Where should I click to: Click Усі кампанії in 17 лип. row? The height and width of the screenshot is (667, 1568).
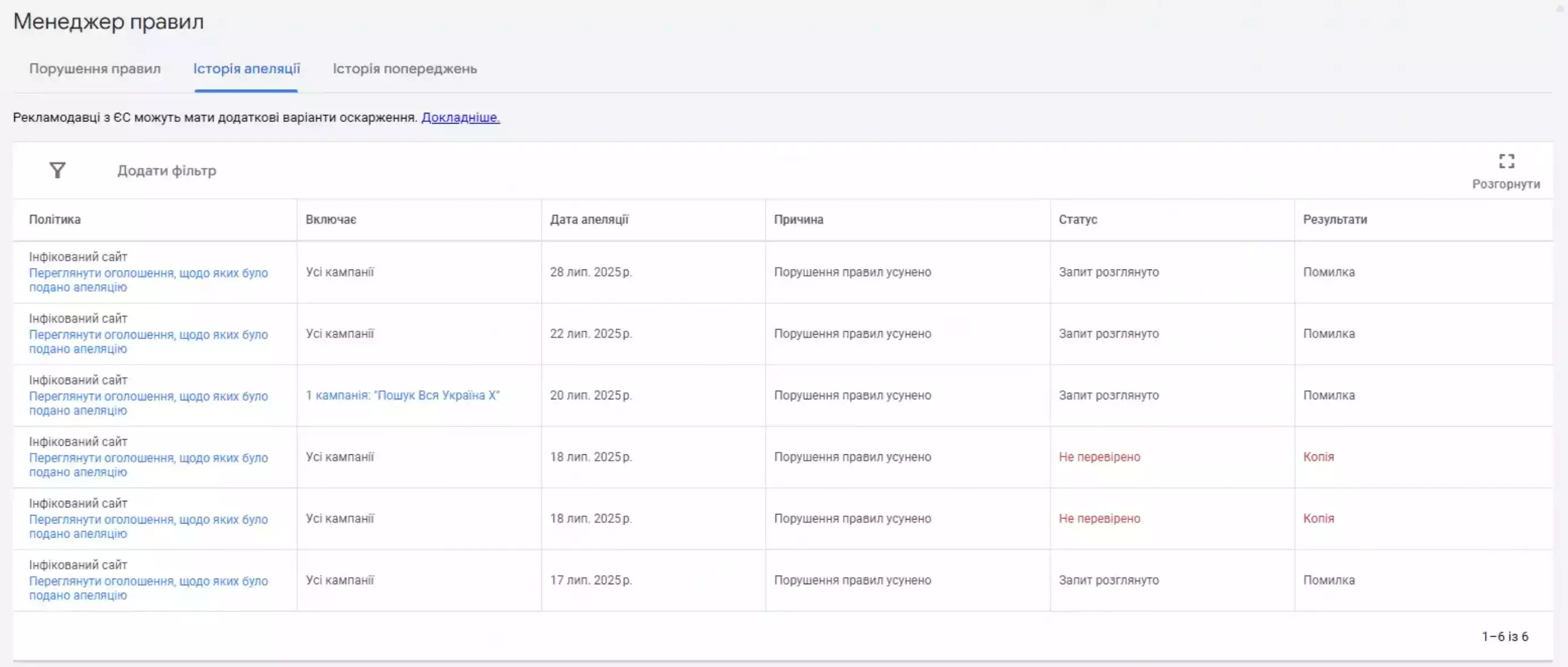tap(340, 580)
